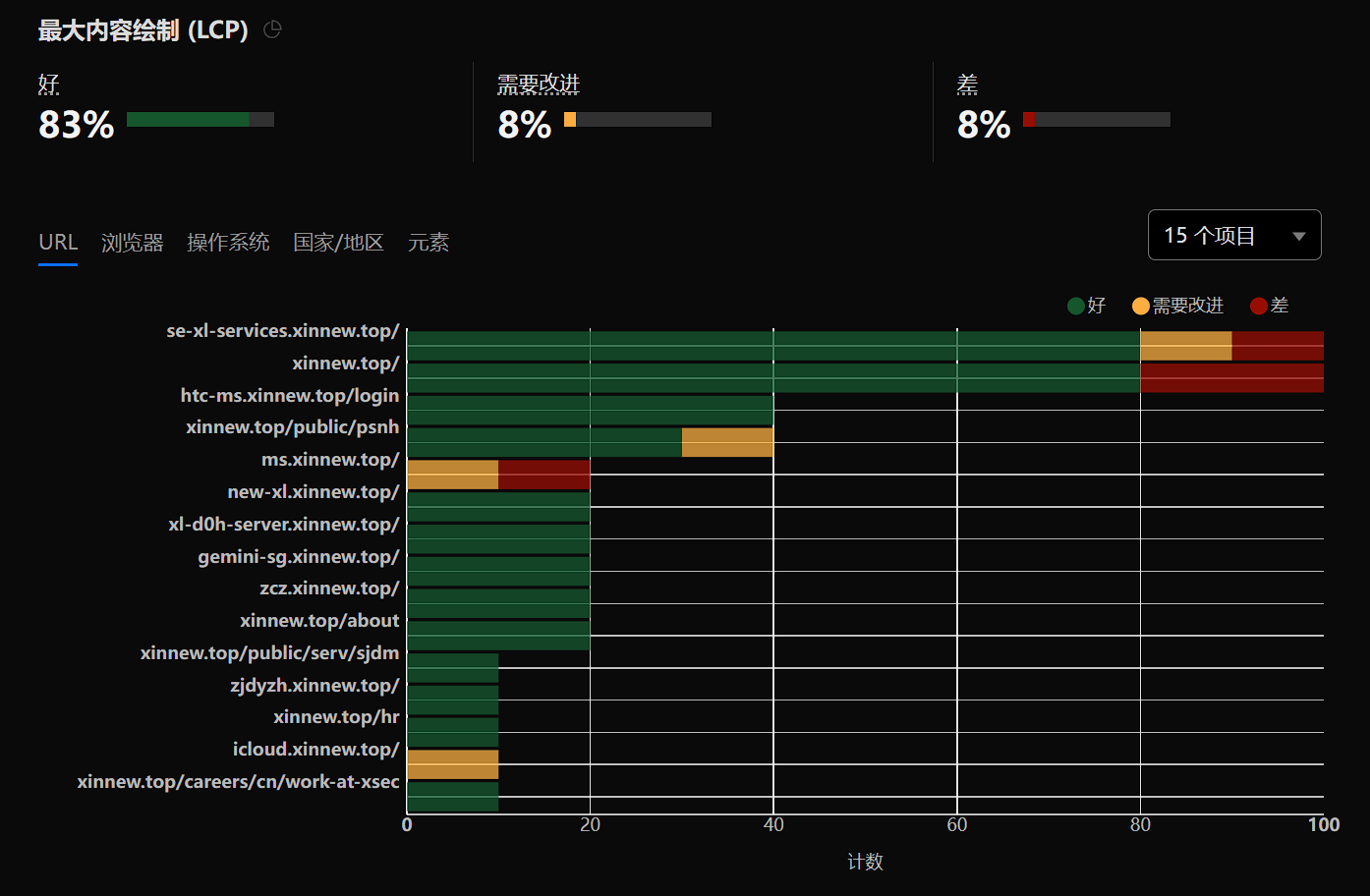The height and width of the screenshot is (896, 1370).
Task: Click the 83% good progress bar
Action: pyautogui.click(x=200, y=120)
